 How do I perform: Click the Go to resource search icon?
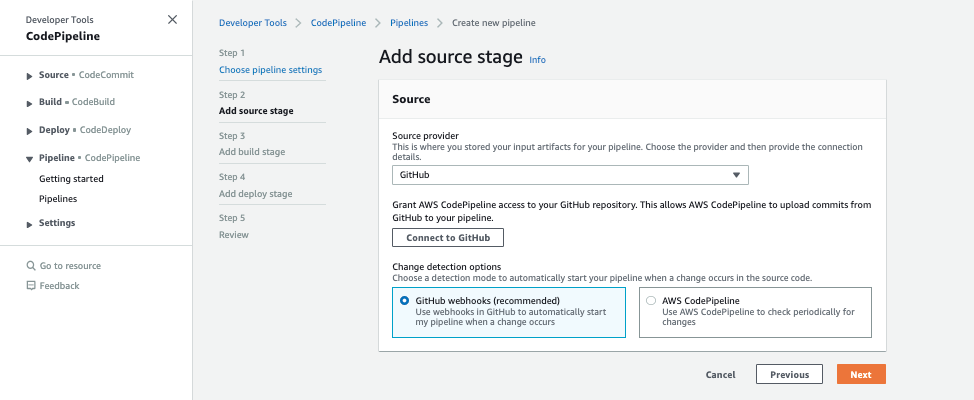31,266
